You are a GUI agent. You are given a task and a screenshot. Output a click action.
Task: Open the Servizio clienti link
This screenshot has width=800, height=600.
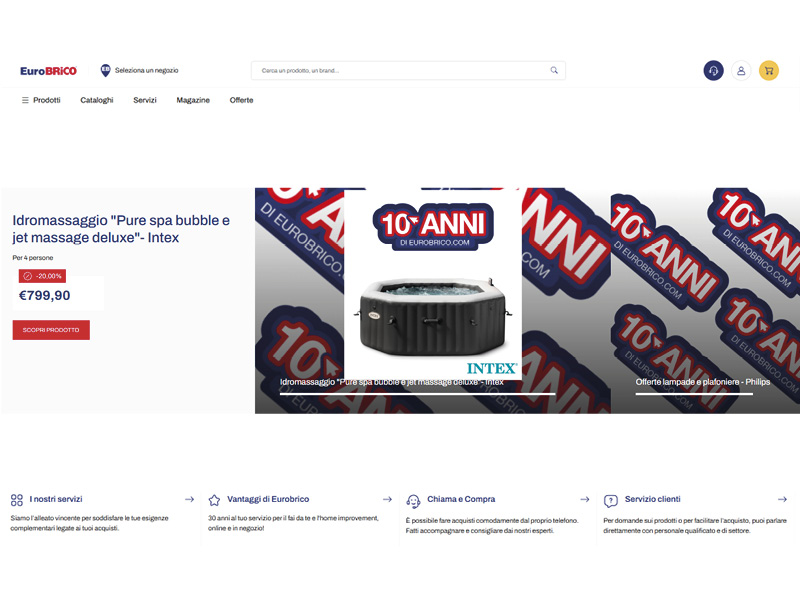point(652,499)
